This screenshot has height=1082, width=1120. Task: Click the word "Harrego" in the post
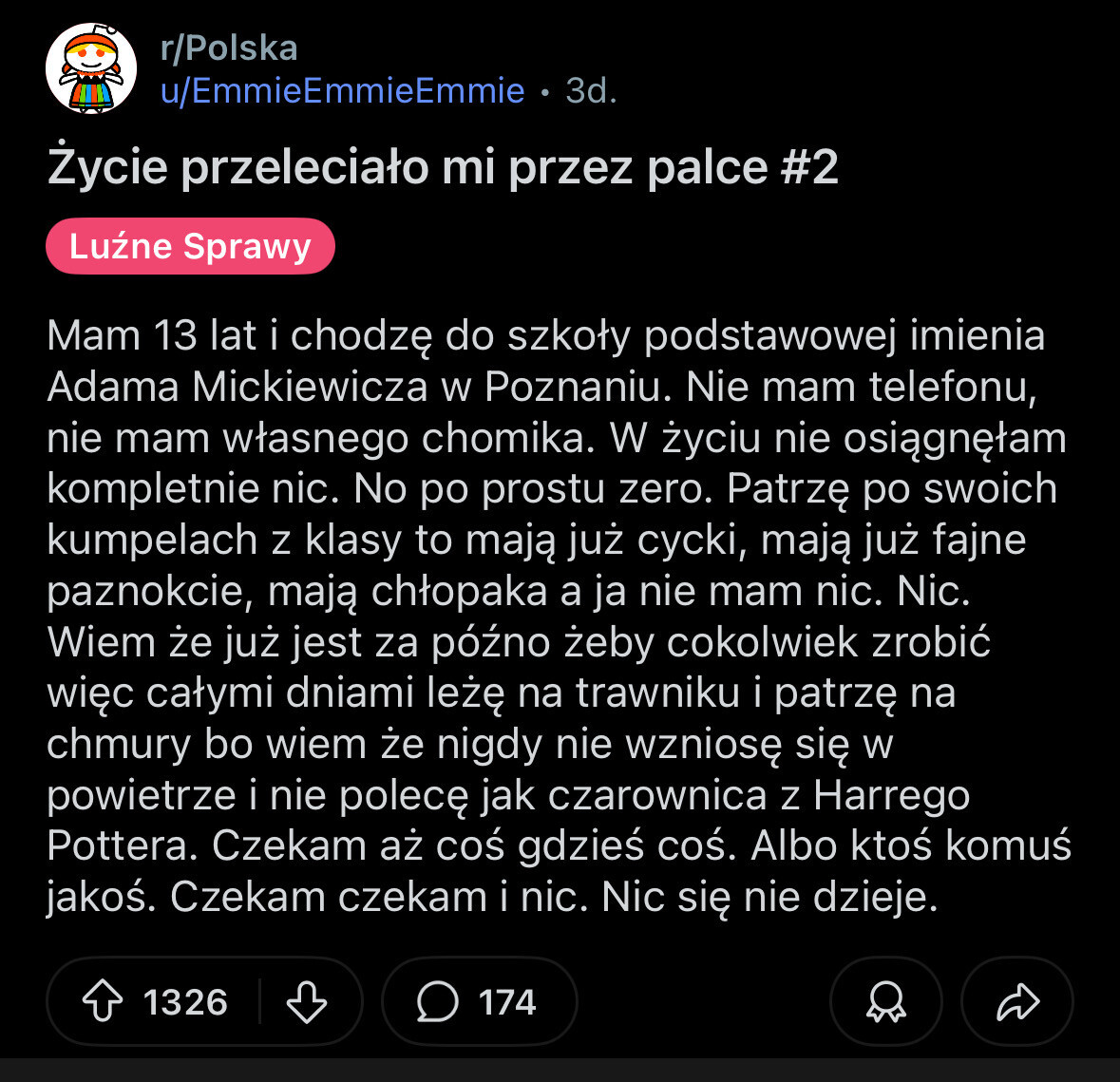(891, 795)
